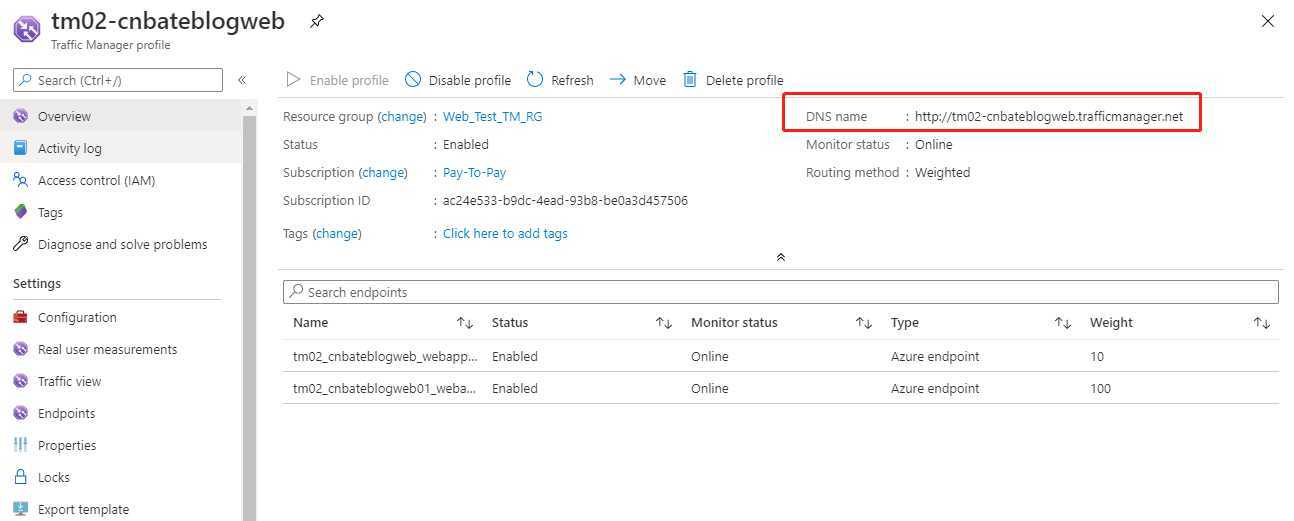
Task: Click the Real user measurements icon
Action: tap(20, 349)
